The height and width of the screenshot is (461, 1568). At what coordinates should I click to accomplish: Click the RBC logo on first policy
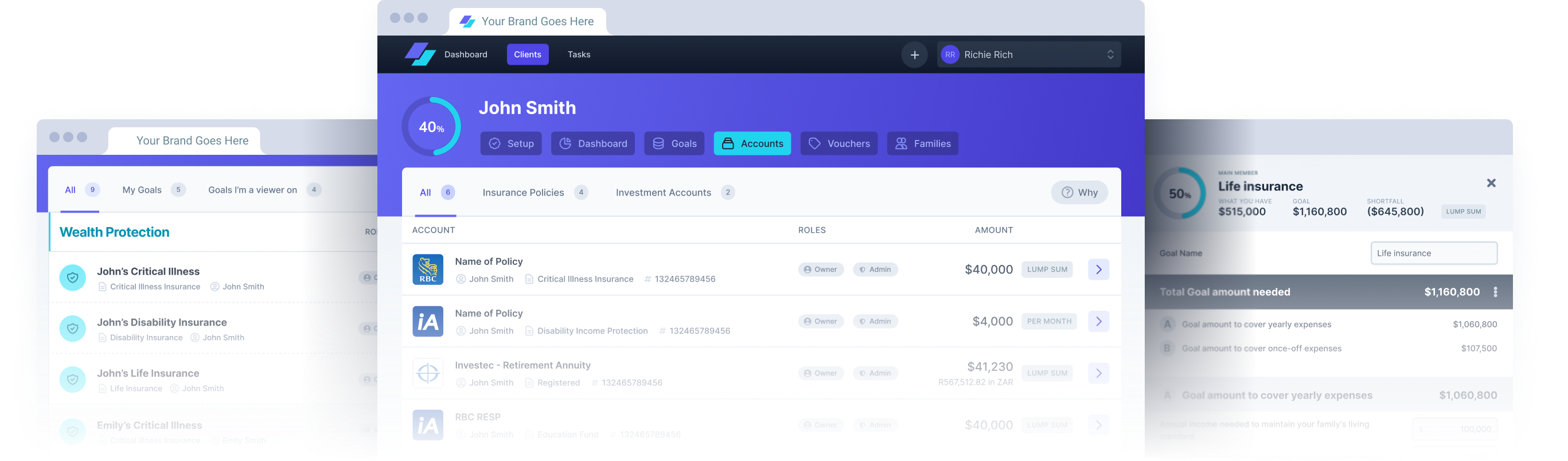[x=428, y=269]
